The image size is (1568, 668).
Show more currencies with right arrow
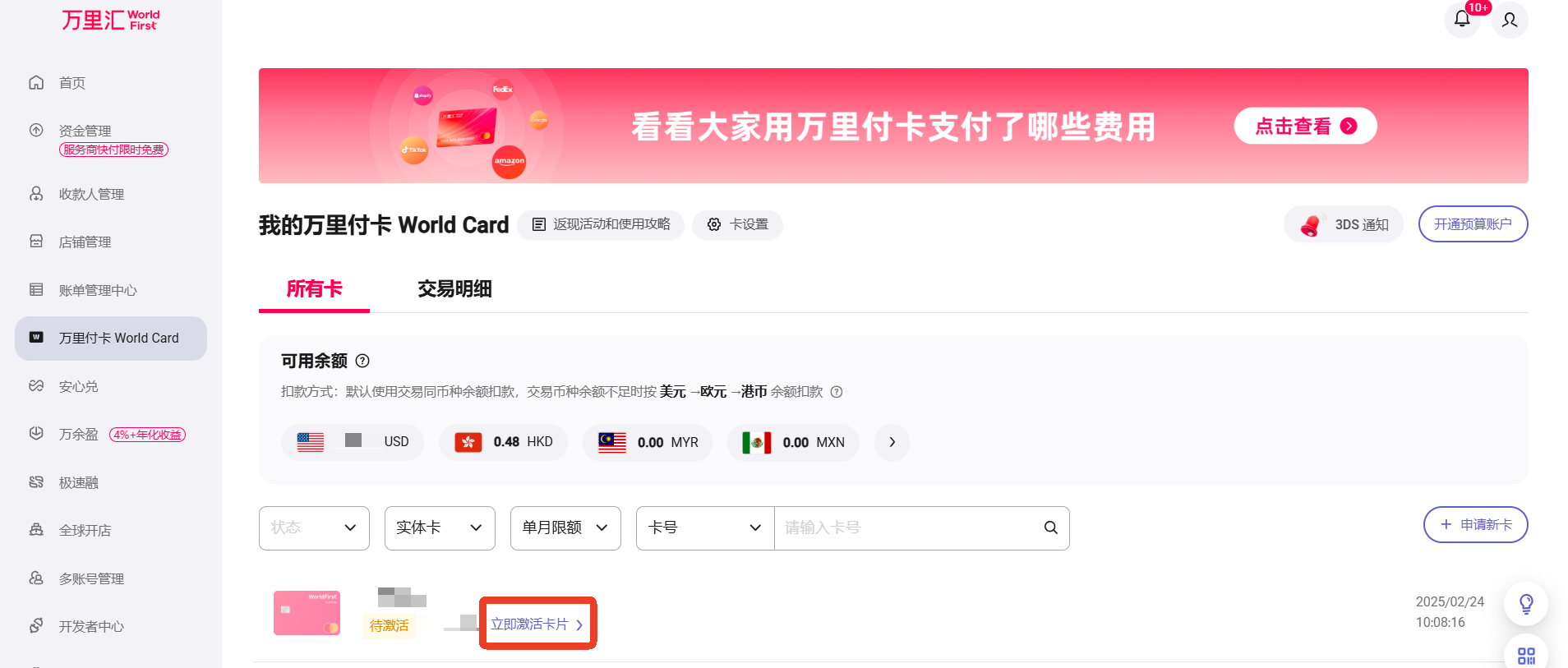point(892,442)
